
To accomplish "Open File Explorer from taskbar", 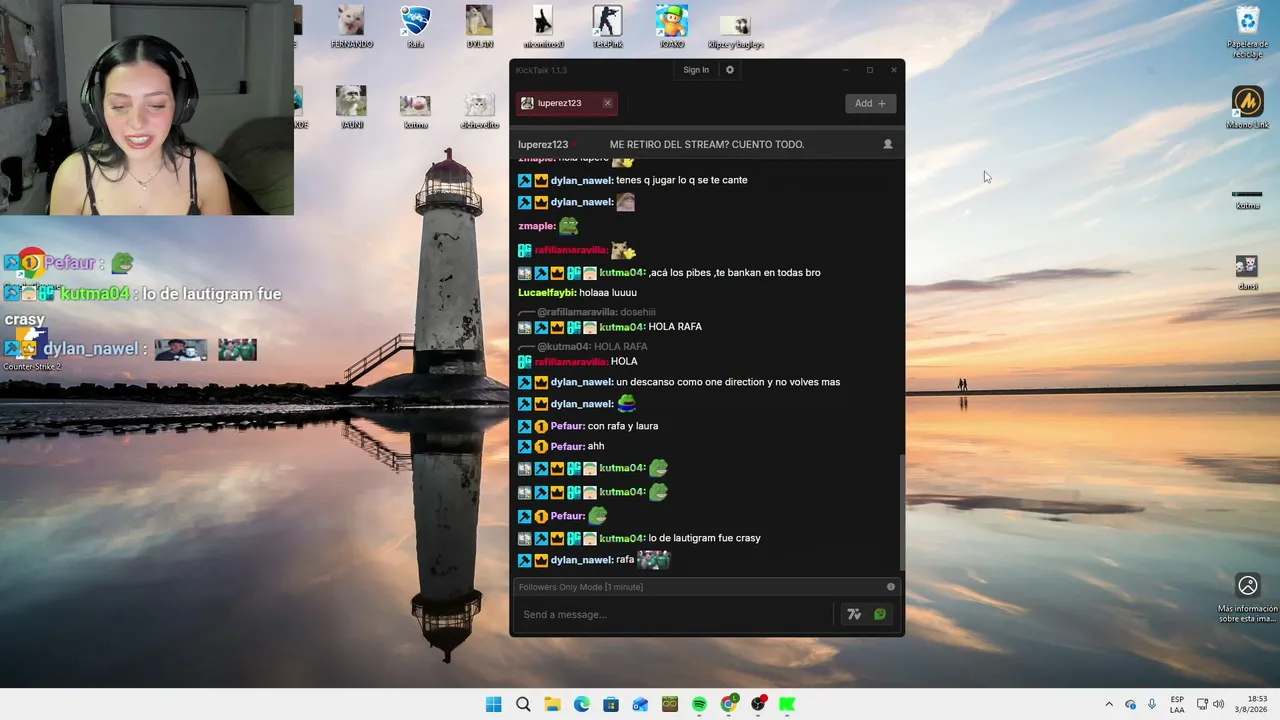I will [552, 704].
